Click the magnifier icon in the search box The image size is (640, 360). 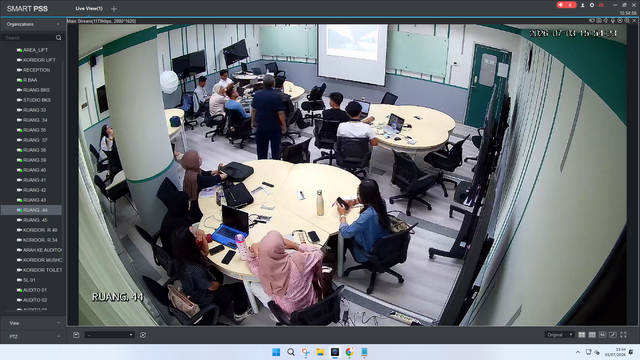click(59, 38)
